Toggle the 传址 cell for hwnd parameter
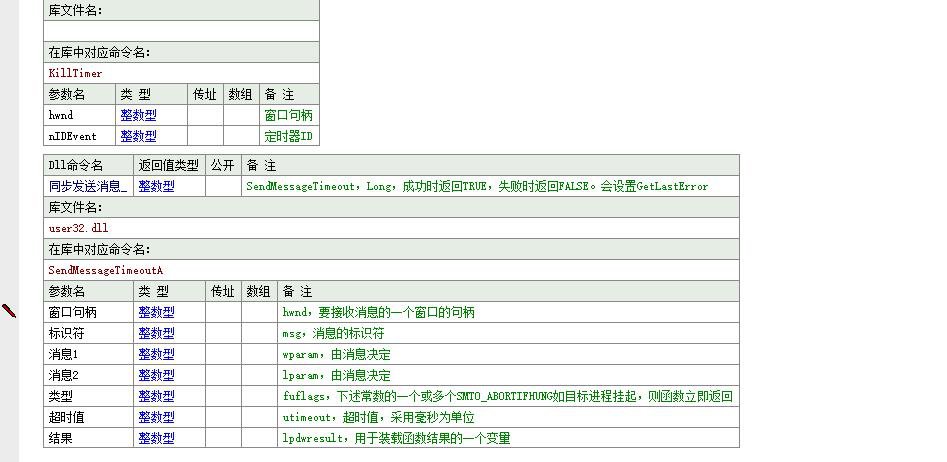Image resolution: width=947 pixels, height=462 pixels. pyautogui.click(x=204, y=115)
